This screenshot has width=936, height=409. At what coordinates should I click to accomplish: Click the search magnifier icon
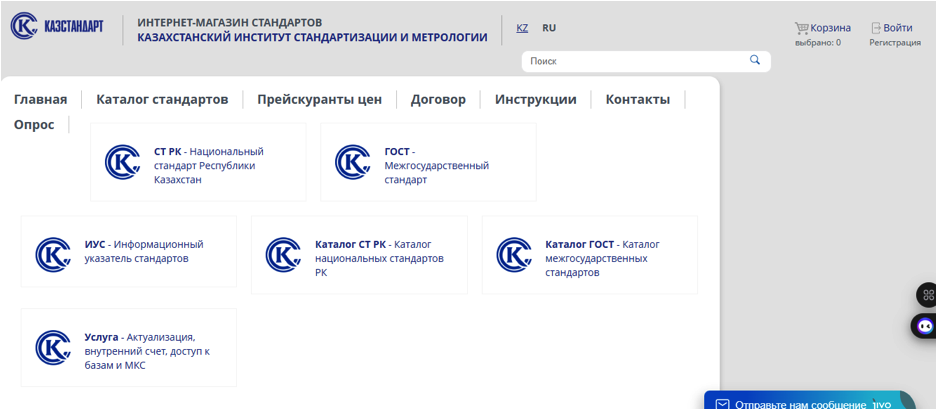click(755, 60)
